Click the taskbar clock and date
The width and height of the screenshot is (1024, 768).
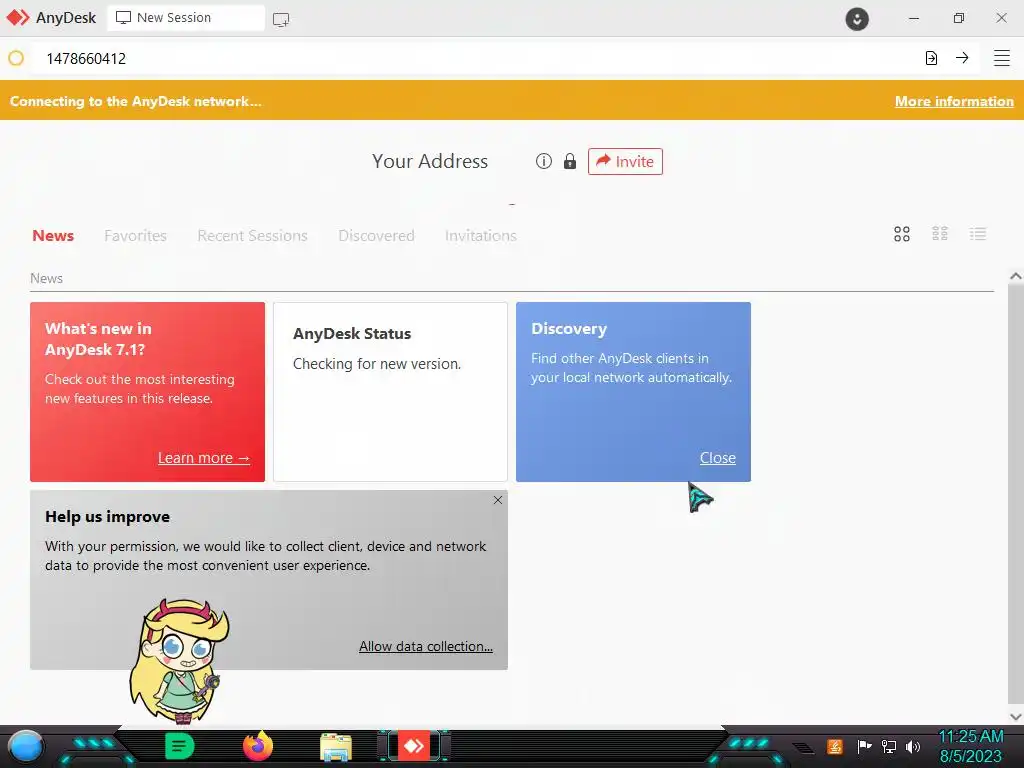click(971, 746)
